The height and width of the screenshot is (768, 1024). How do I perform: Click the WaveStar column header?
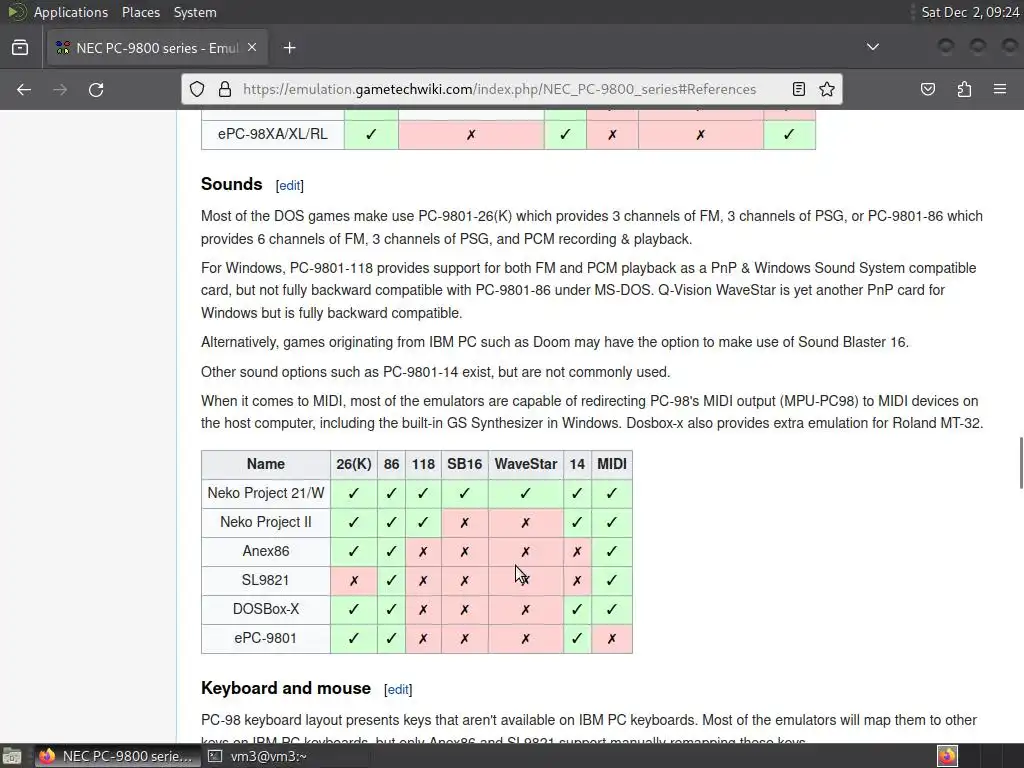pyautogui.click(x=526, y=464)
